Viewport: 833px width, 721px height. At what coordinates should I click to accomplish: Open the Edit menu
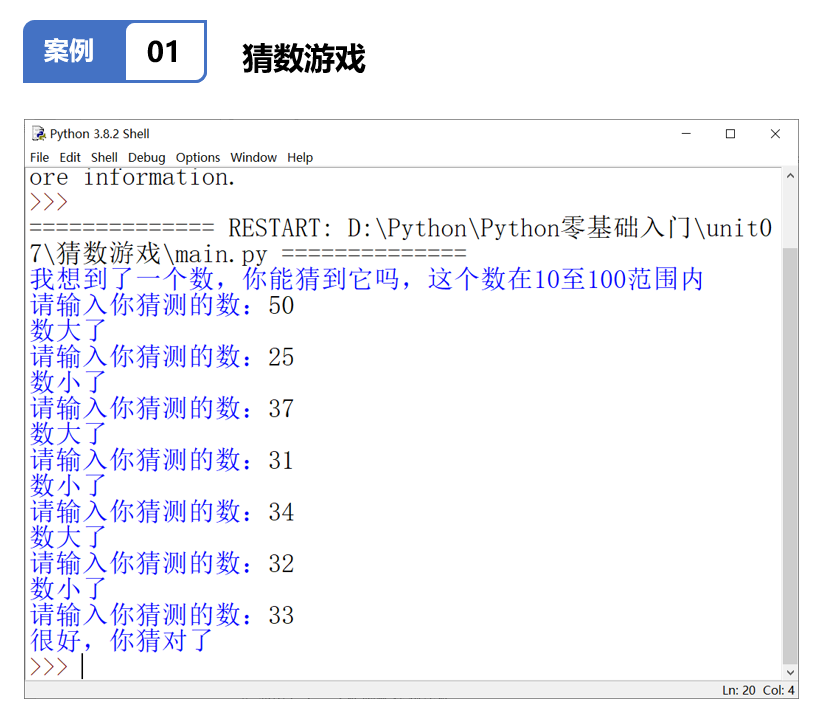coord(70,157)
